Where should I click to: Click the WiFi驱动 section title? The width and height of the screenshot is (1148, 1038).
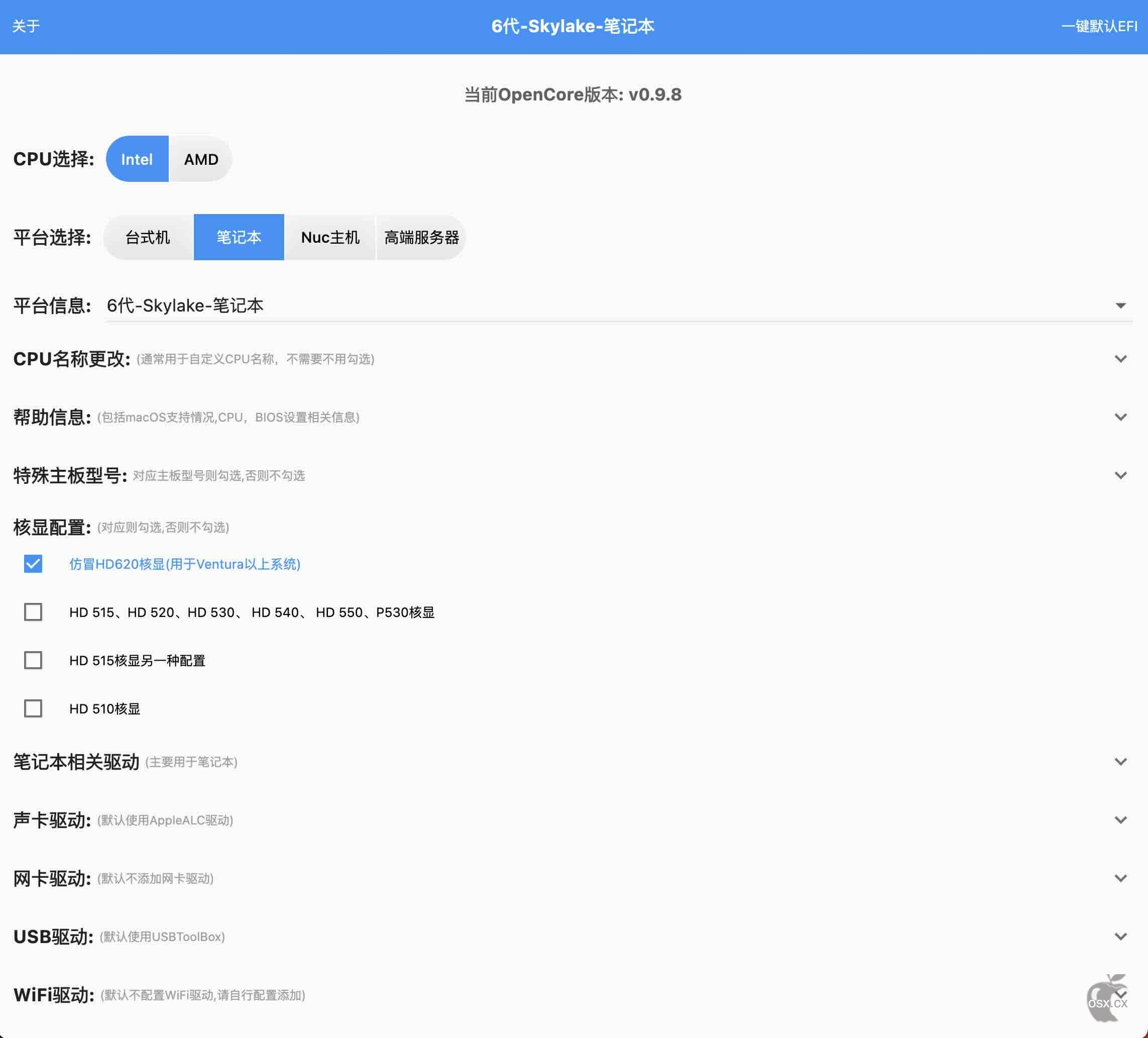(x=54, y=995)
